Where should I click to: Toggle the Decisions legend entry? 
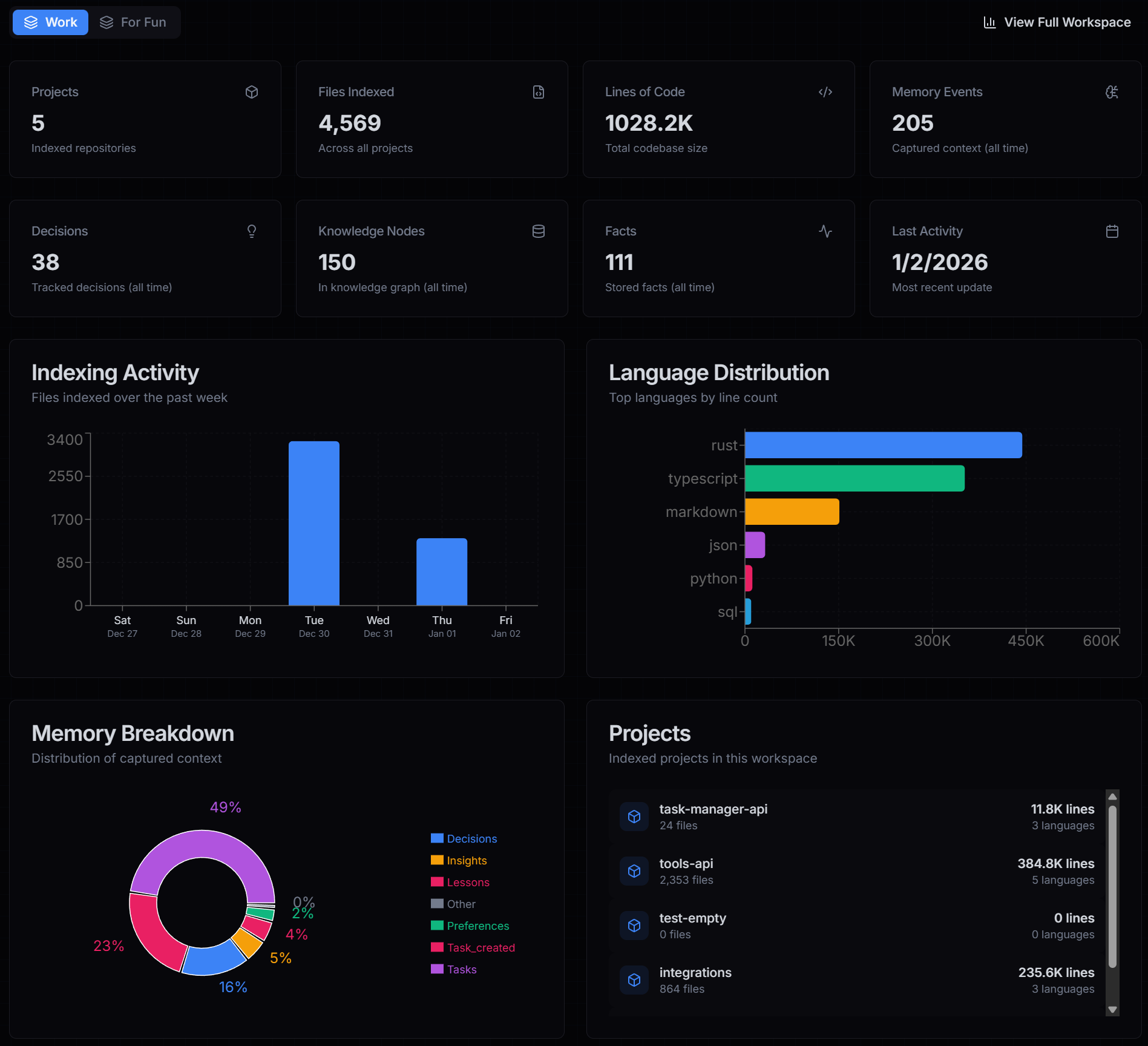tap(464, 839)
